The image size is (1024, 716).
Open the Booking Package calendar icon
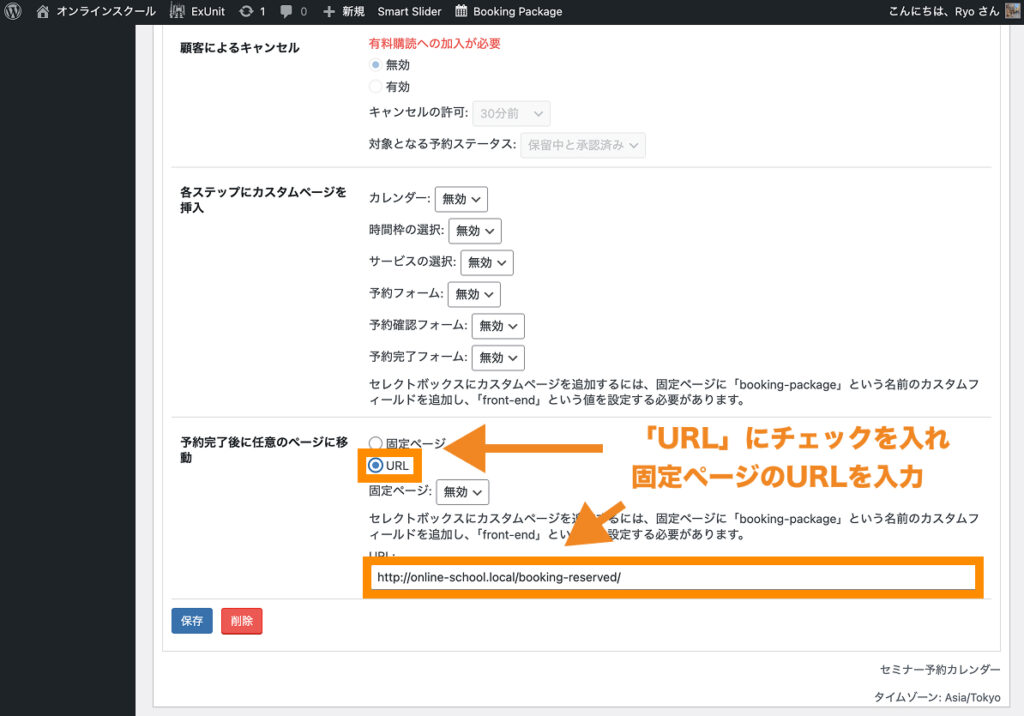(x=461, y=12)
